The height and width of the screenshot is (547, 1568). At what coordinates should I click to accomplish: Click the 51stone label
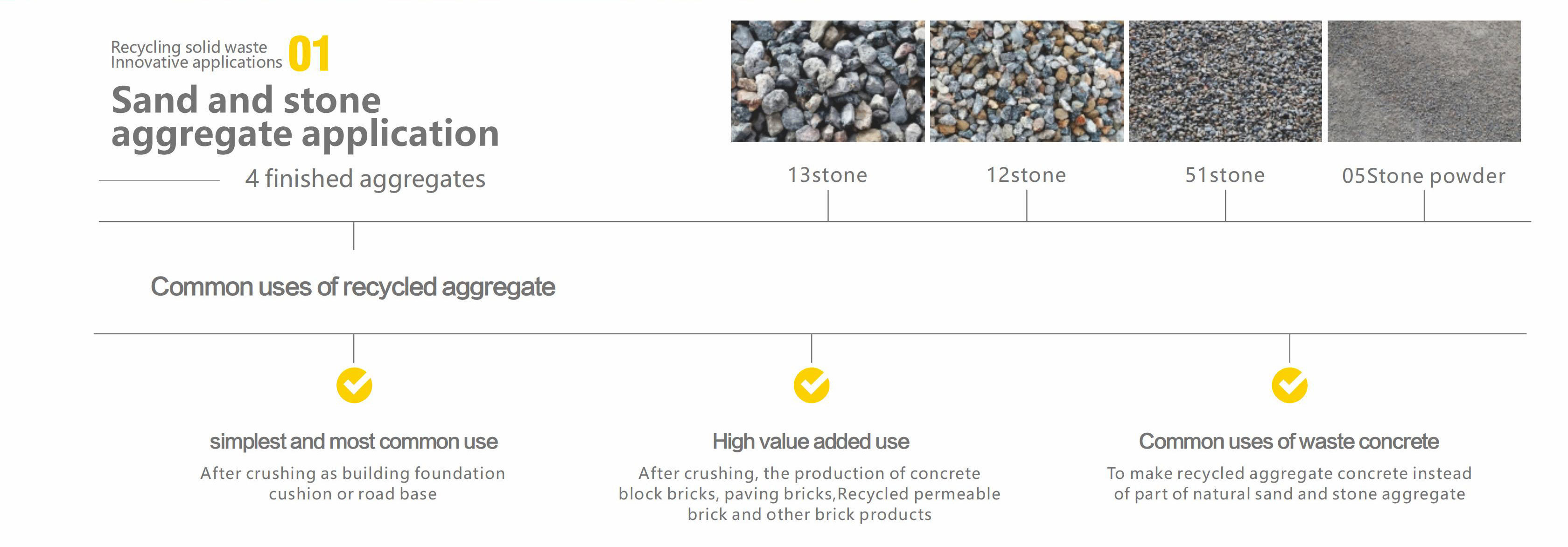(x=1225, y=175)
